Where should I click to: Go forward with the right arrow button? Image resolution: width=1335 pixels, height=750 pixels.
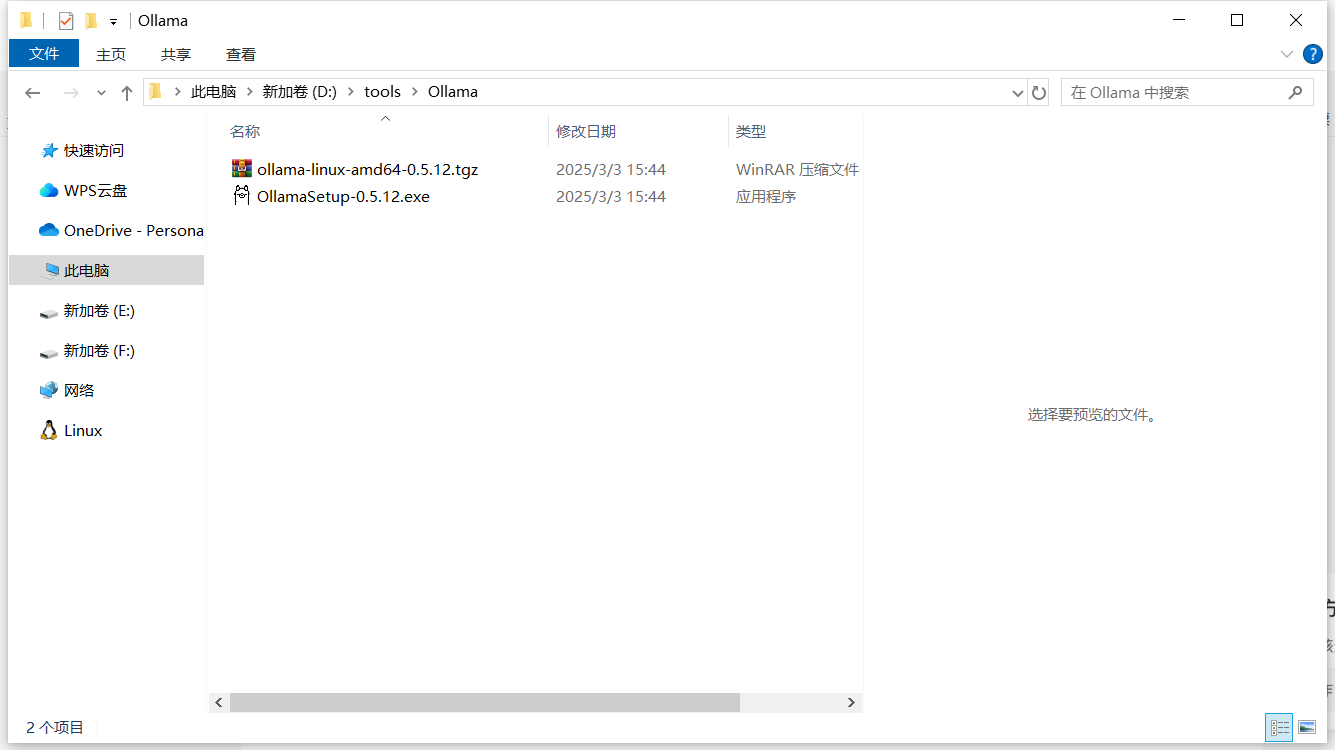[71, 92]
